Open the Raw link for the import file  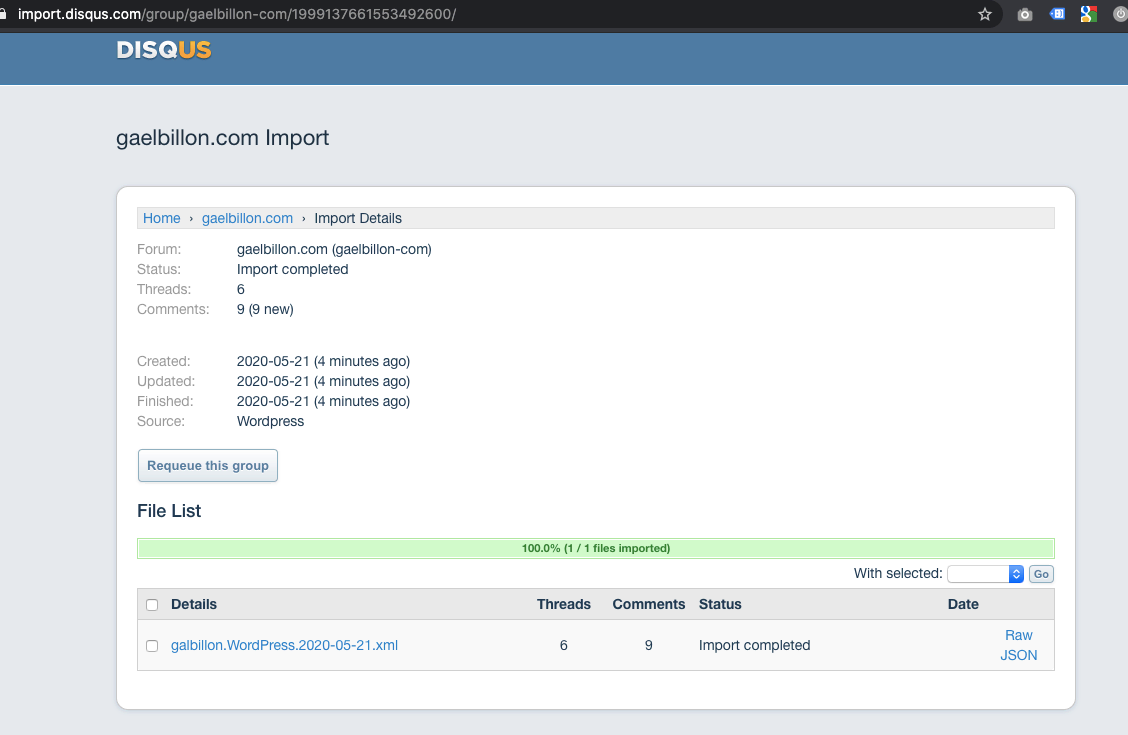(x=1018, y=635)
